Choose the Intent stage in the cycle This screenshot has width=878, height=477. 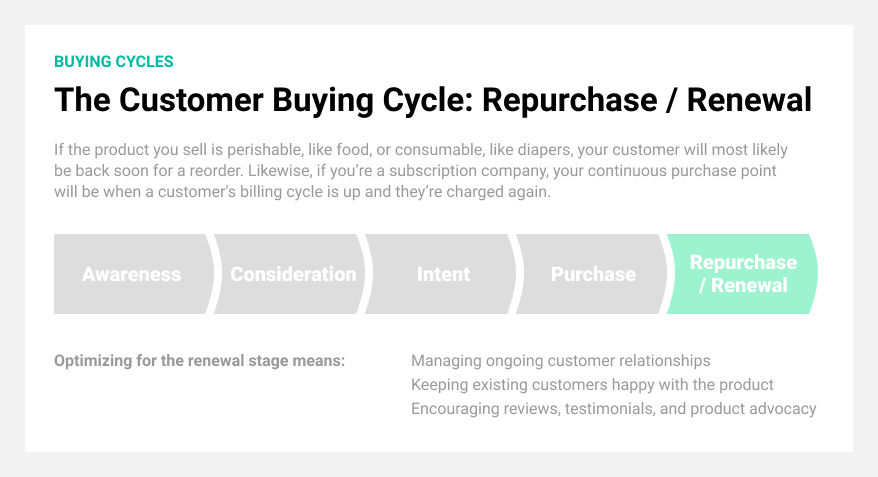pyautogui.click(x=443, y=274)
